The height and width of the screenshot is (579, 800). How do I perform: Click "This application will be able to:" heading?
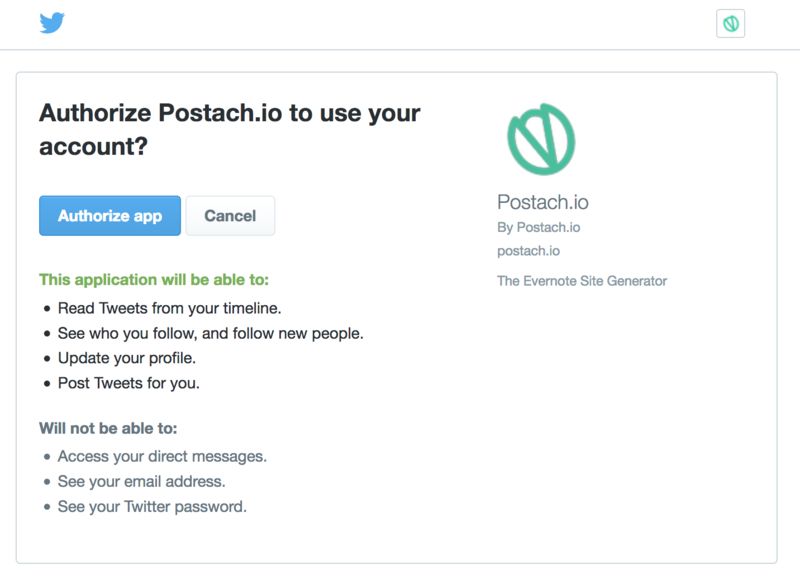point(154,280)
